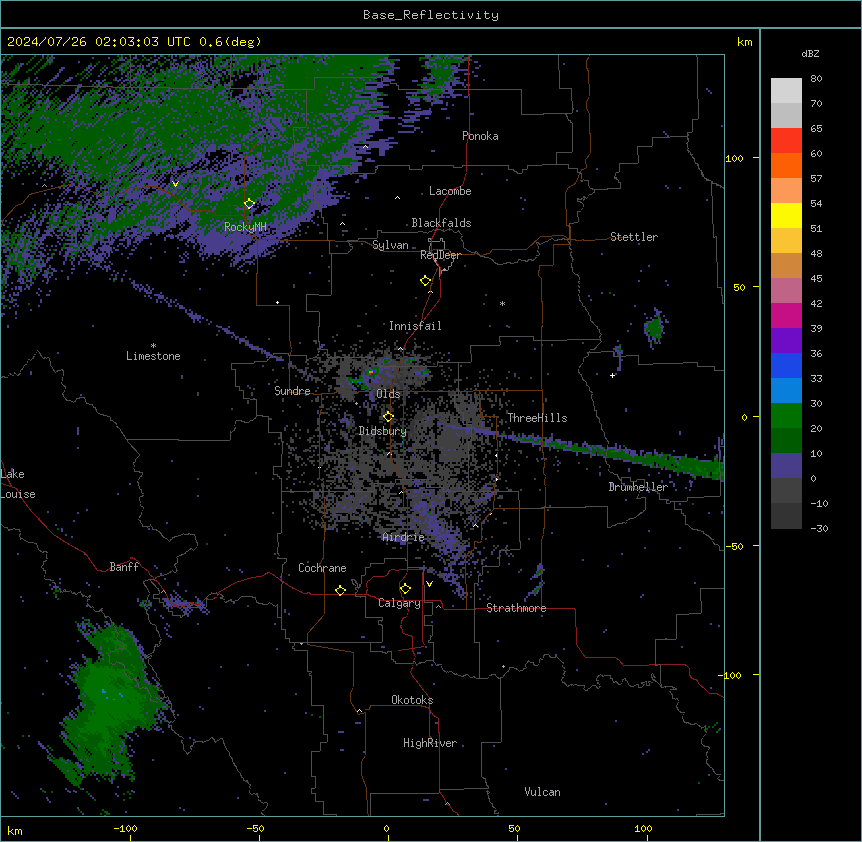Click the white plus marker northwest of Drumheller
Viewport: 862px width, 842px height.
612,375
